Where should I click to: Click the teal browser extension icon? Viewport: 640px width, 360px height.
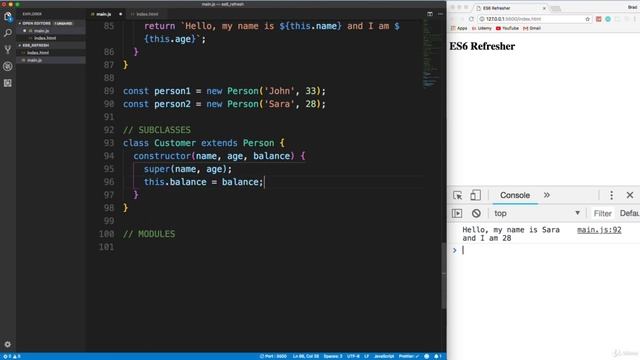click(x=608, y=19)
